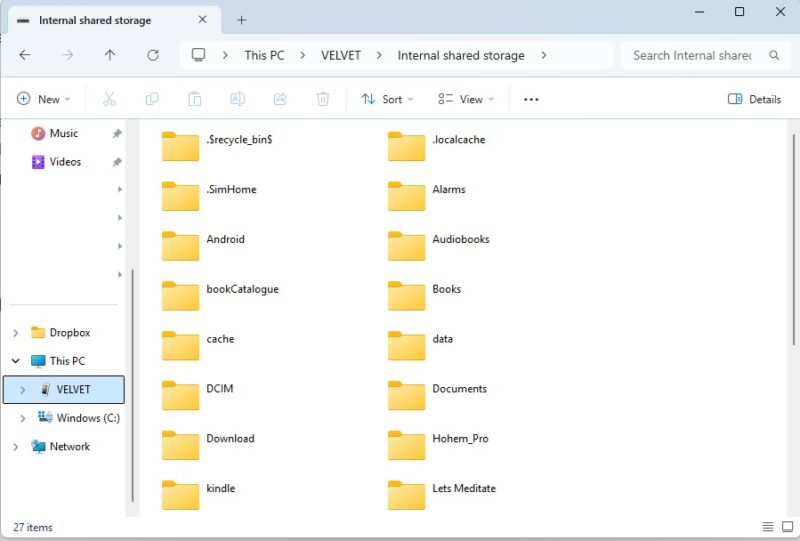Click the Cut scissors icon
800x541 pixels.
[109, 99]
